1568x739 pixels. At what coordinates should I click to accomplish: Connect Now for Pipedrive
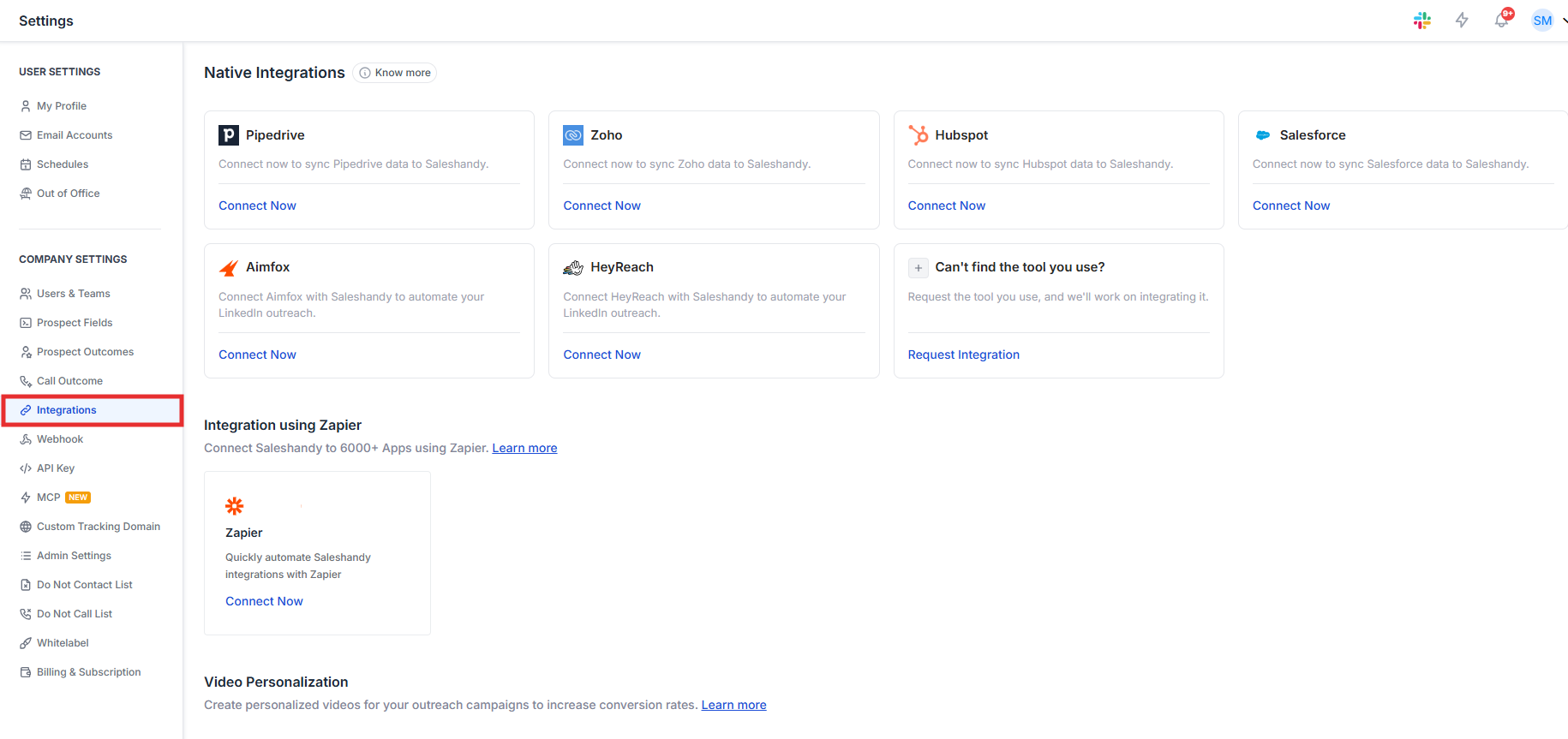pos(257,206)
